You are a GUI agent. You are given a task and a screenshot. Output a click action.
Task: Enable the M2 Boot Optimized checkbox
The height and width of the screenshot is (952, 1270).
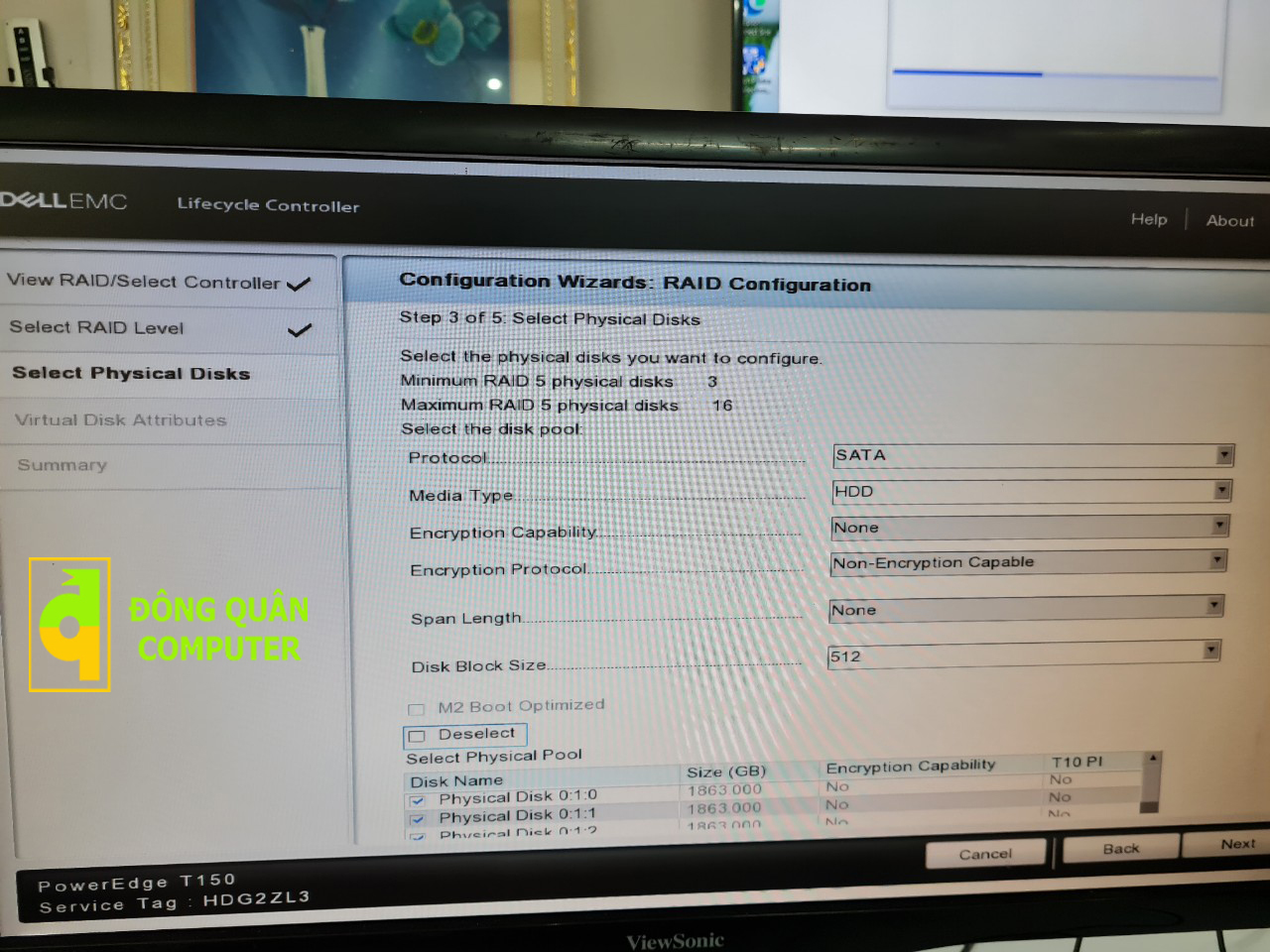coord(417,709)
